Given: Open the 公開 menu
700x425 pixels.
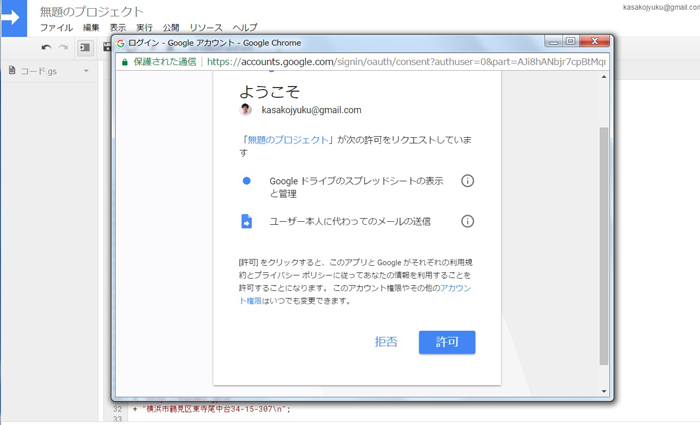Looking at the screenshot, I should (171, 28).
